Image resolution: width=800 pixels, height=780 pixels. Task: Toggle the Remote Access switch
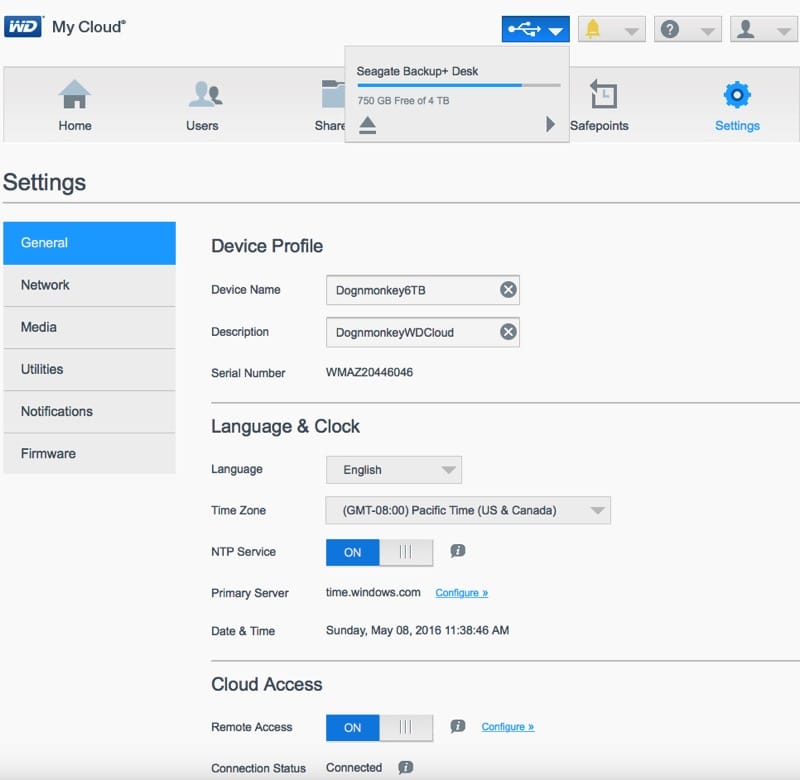379,727
